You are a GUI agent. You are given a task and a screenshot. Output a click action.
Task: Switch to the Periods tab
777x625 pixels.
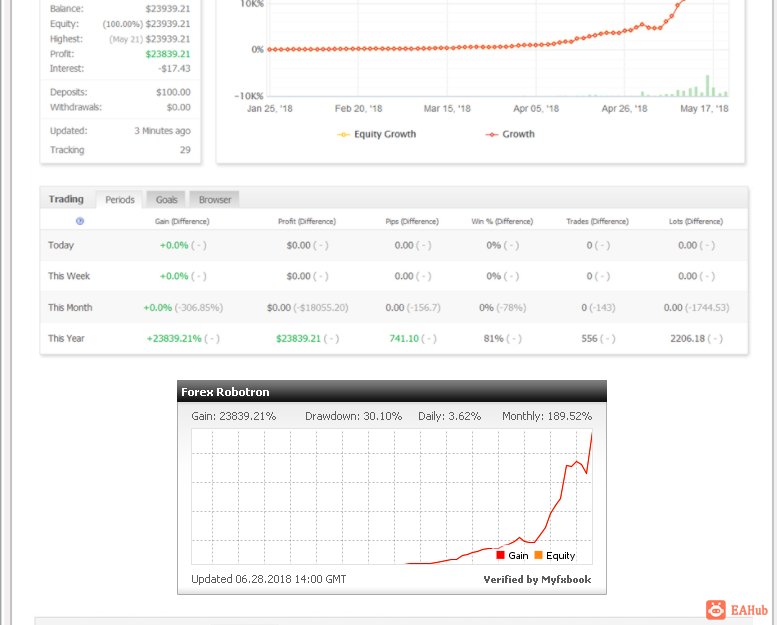pos(119,200)
